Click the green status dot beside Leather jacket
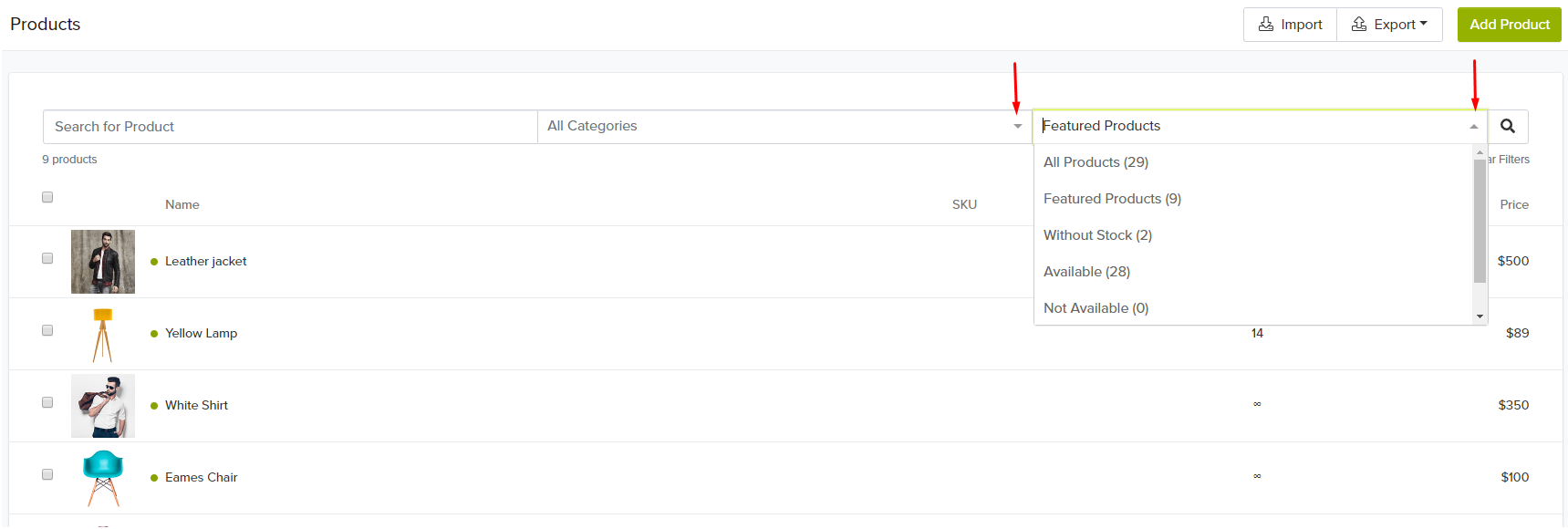This screenshot has width=1568, height=529. coord(154,262)
